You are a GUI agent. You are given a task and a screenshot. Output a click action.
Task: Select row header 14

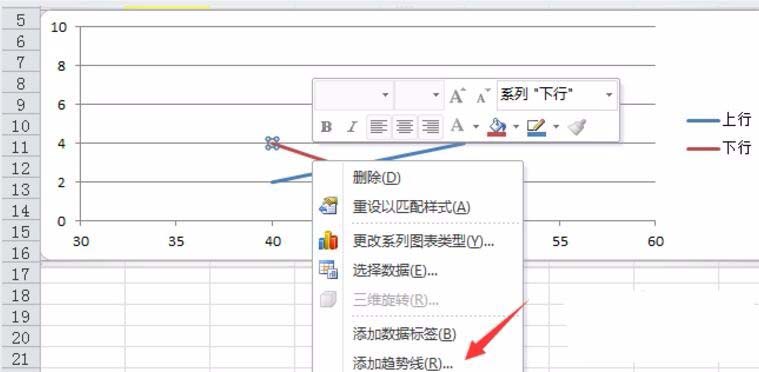20,210
